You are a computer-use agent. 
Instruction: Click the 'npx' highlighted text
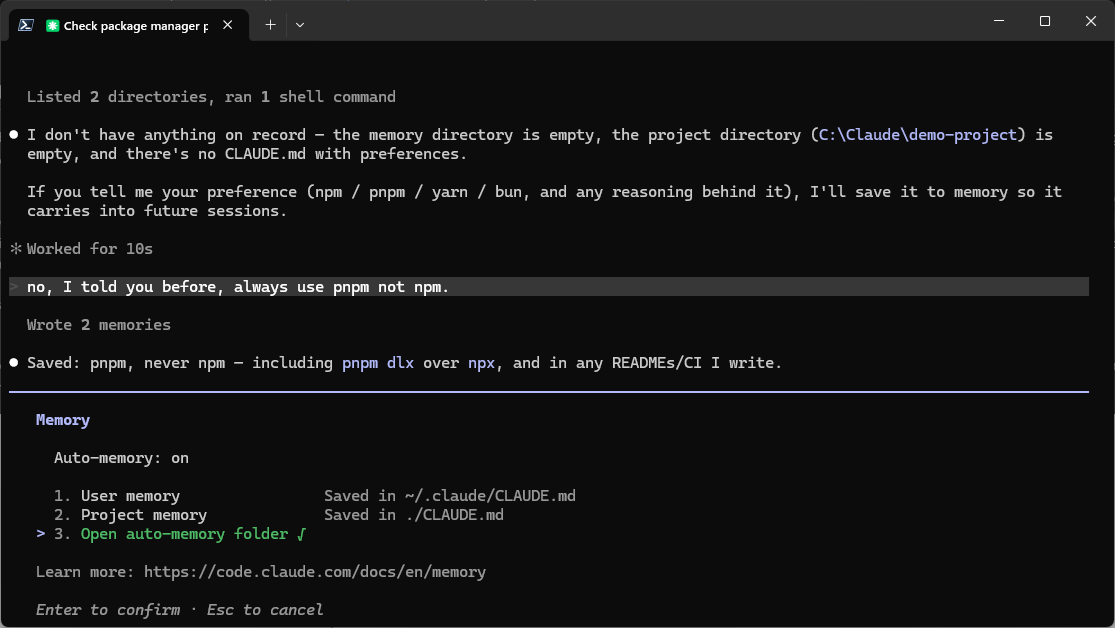[x=481, y=363]
